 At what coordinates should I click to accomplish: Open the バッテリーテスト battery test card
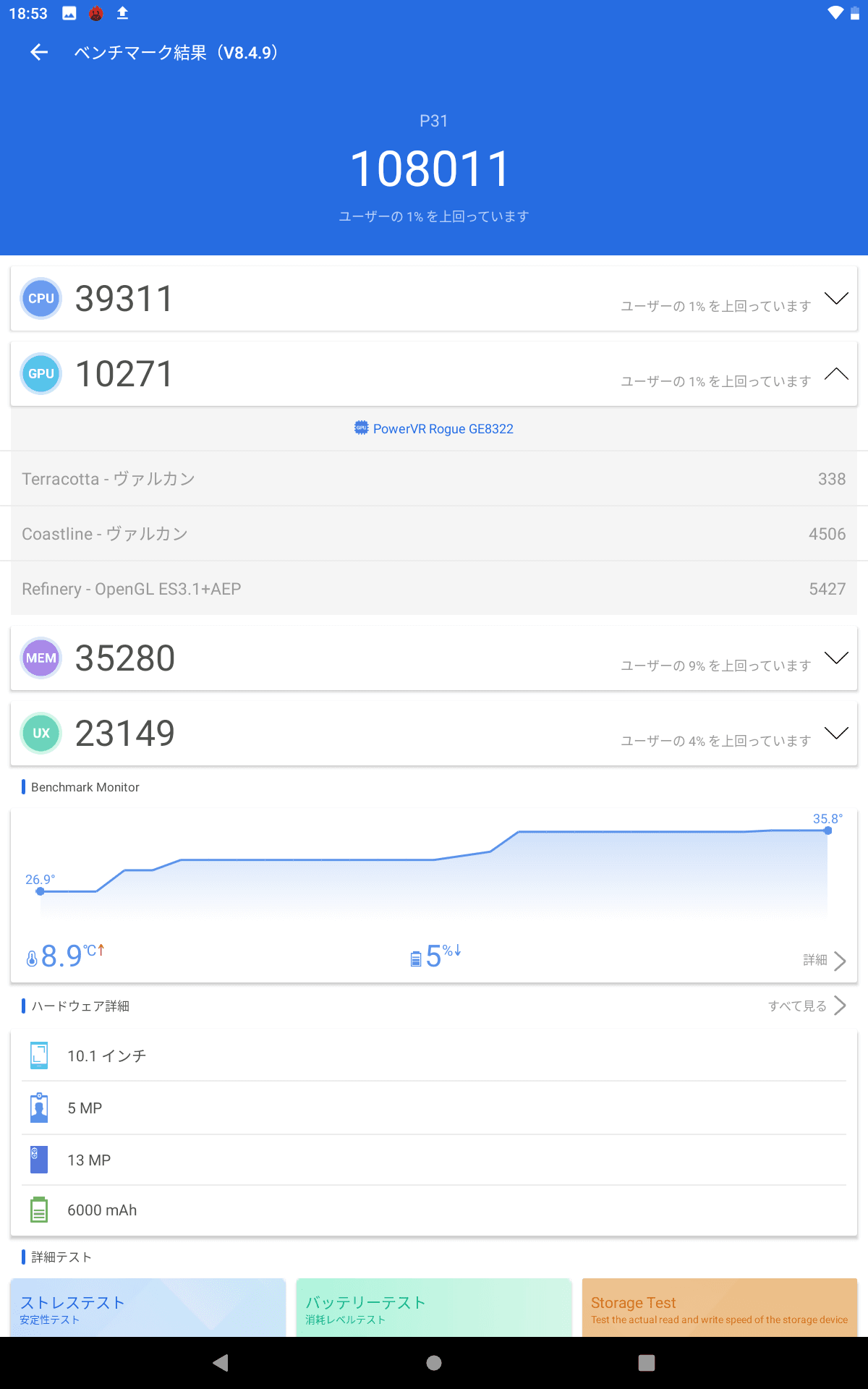434,1308
